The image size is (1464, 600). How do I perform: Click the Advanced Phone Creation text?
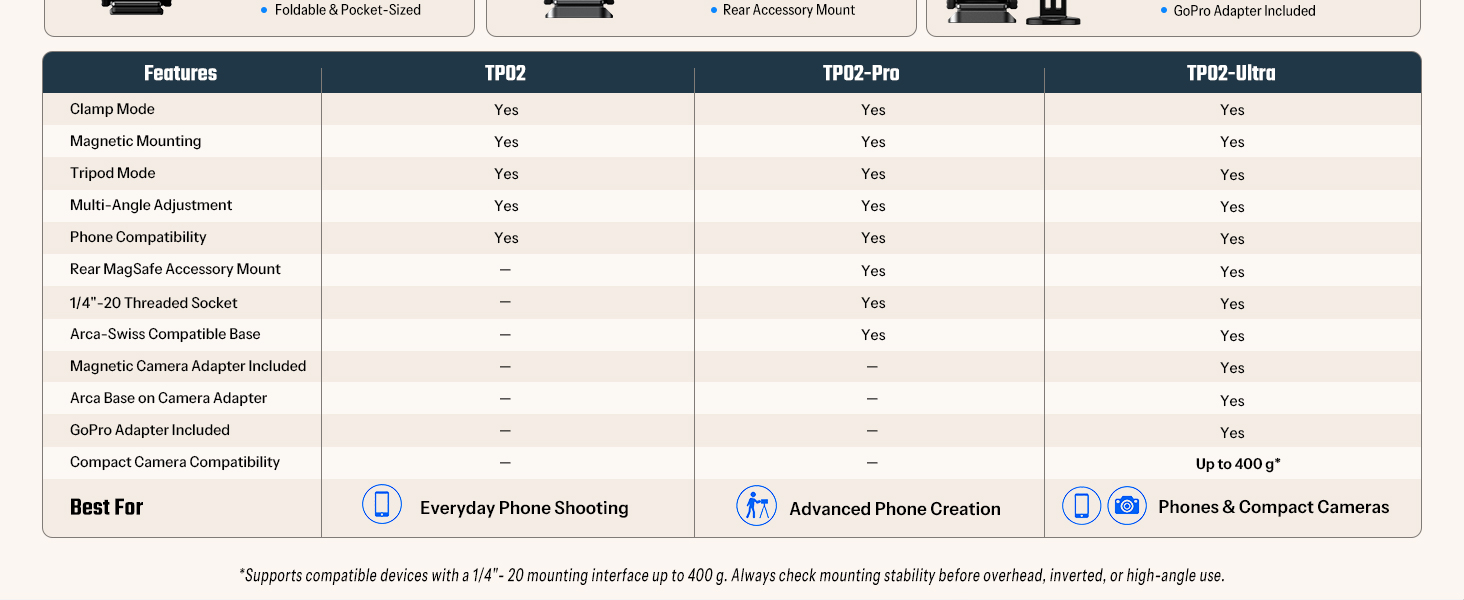point(895,509)
